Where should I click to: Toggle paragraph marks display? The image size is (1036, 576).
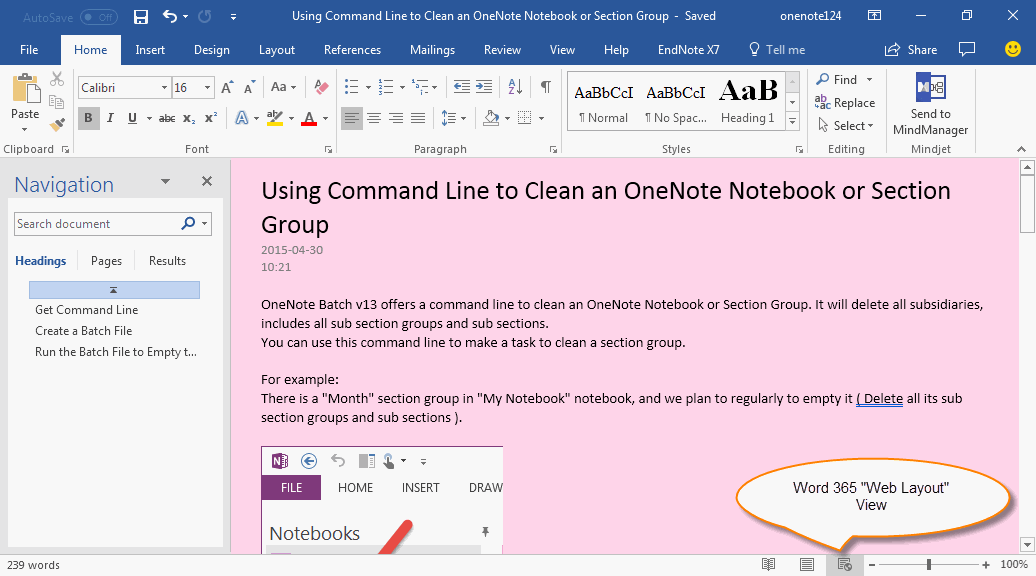[x=546, y=87]
